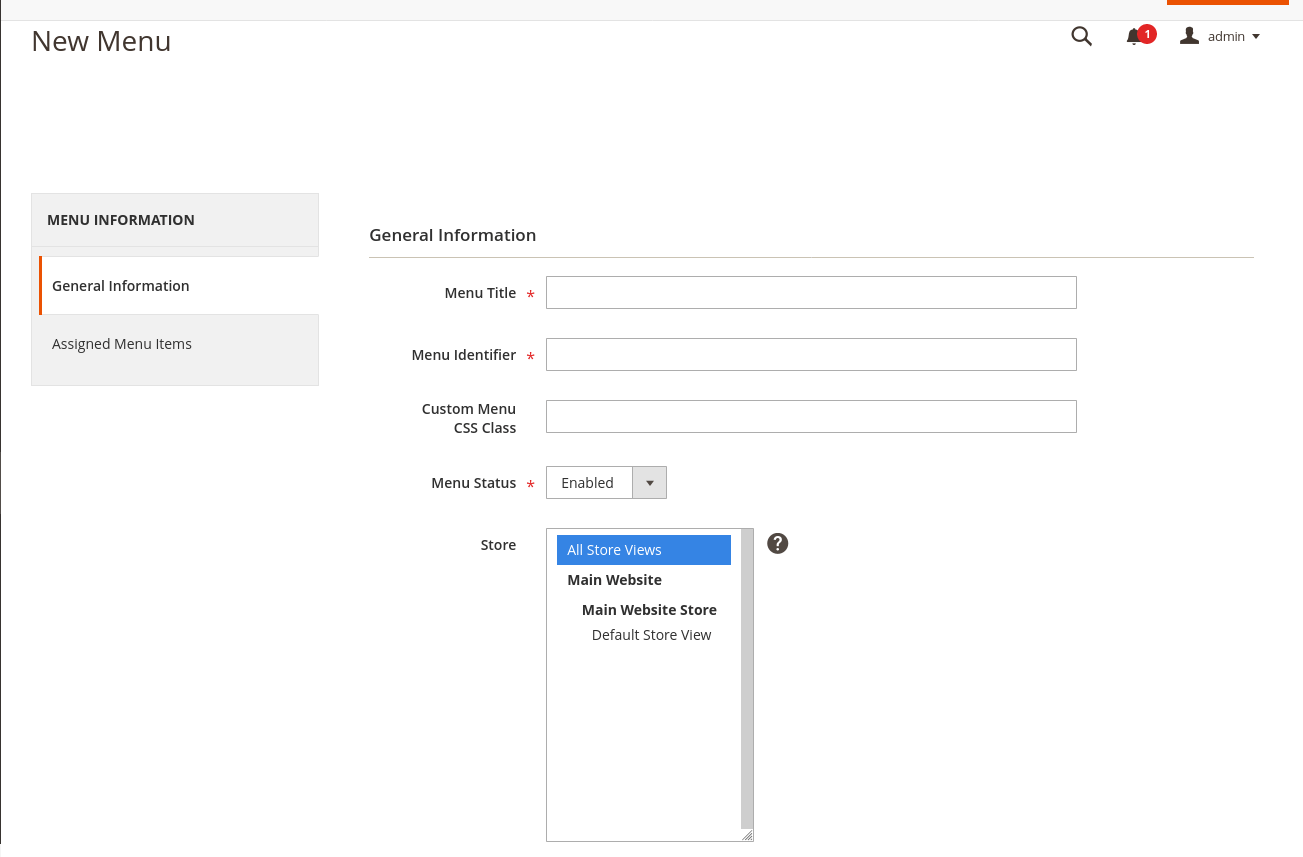Click the Store list vertical scrollbar

(747, 678)
